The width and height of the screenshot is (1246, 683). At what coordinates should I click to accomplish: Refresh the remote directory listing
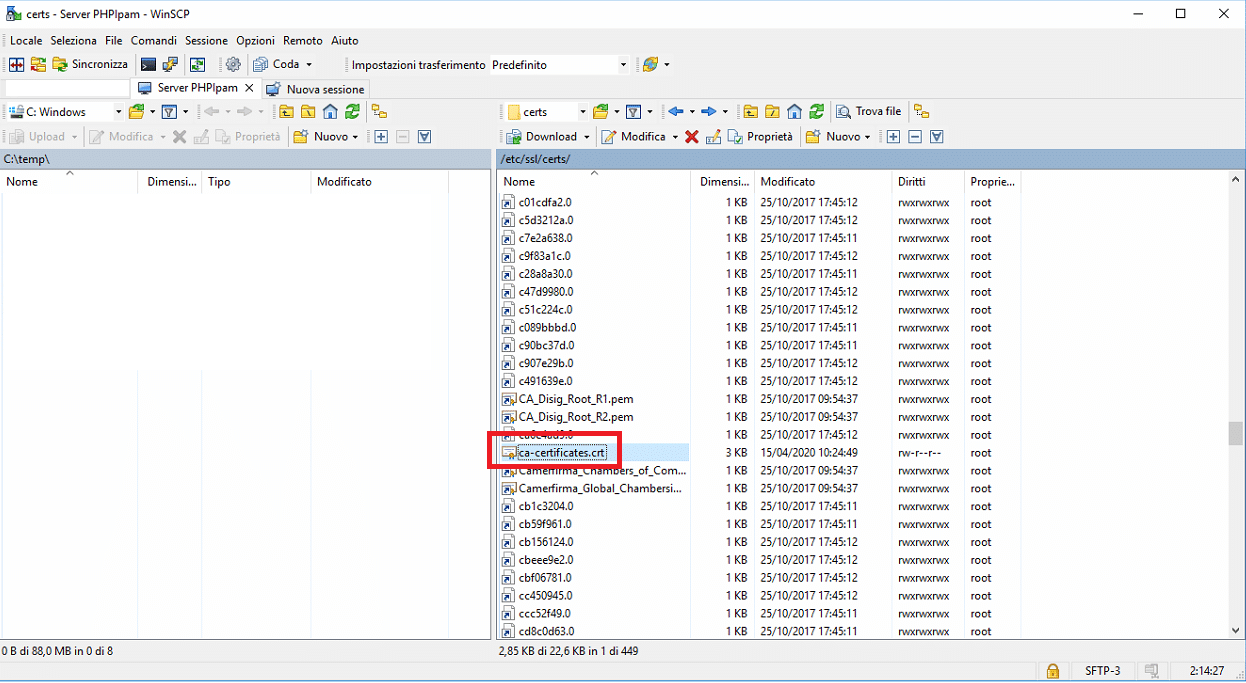[x=817, y=111]
